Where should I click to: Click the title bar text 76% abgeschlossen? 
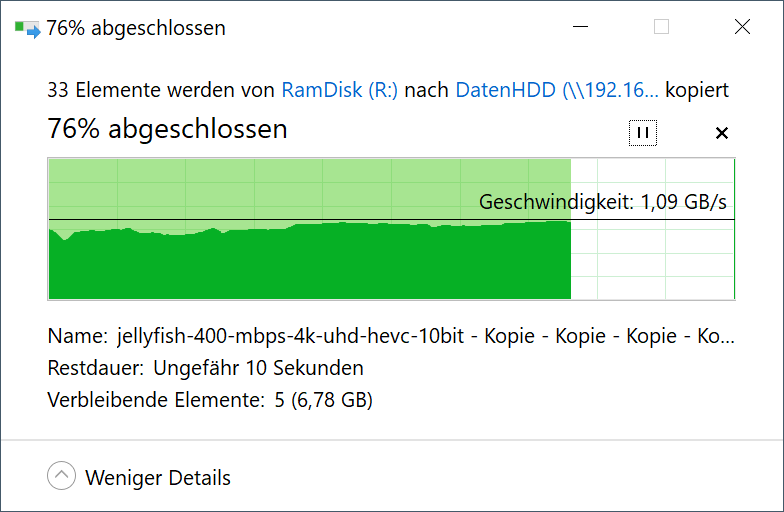[x=136, y=28]
